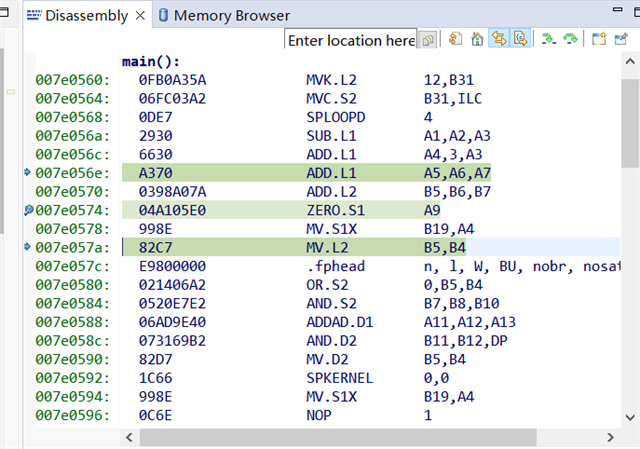Select address 007e0560 line
Image resolution: width=640 pixels, height=449 pixels.
click(x=72, y=80)
